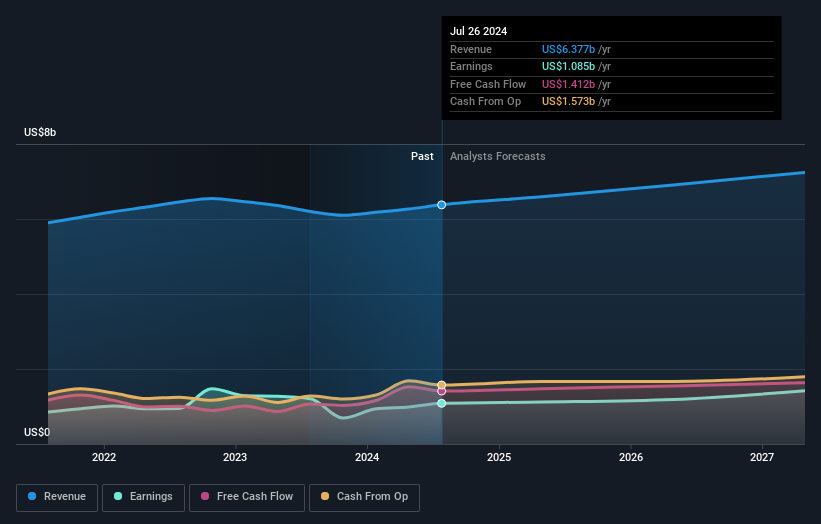Click the 2022 x-axis label
Image resolution: width=821 pixels, height=524 pixels.
[104, 457]
